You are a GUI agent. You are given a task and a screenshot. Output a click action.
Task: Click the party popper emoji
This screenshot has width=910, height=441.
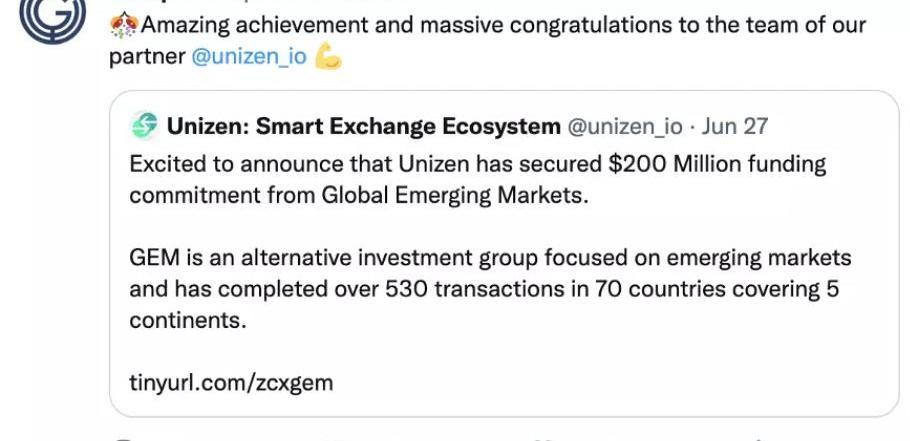coord(124,26)
